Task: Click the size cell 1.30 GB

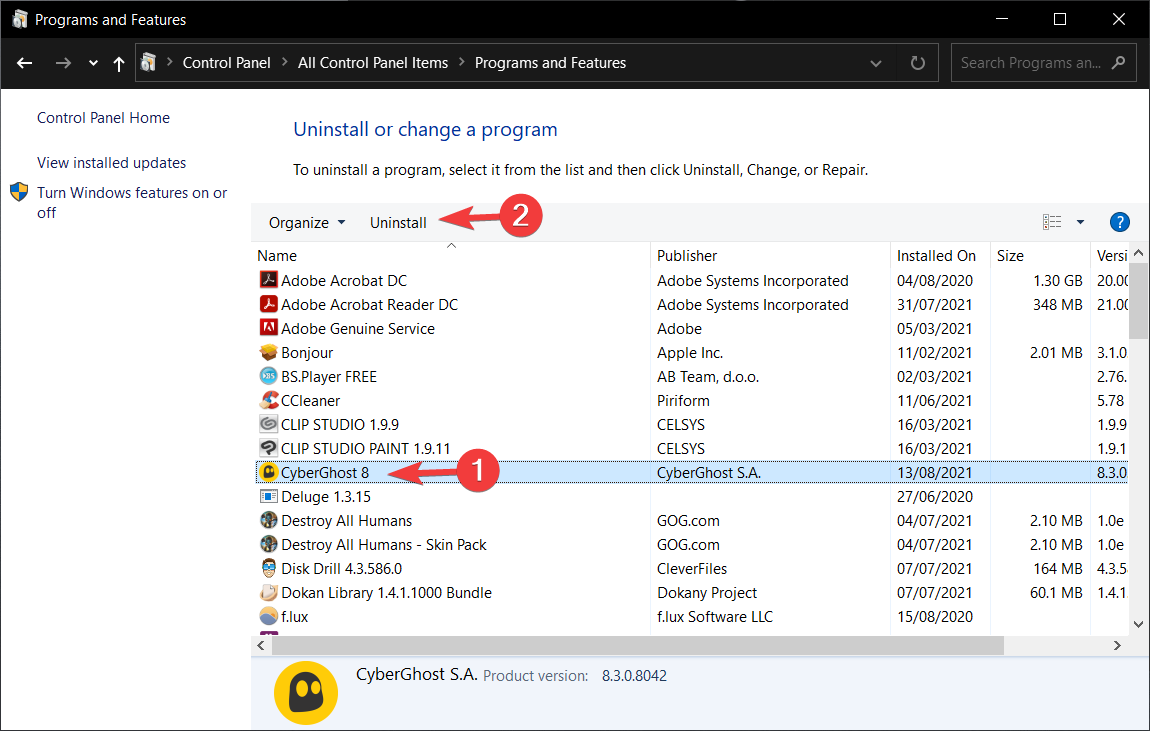Action: (x=1058, y=281)
